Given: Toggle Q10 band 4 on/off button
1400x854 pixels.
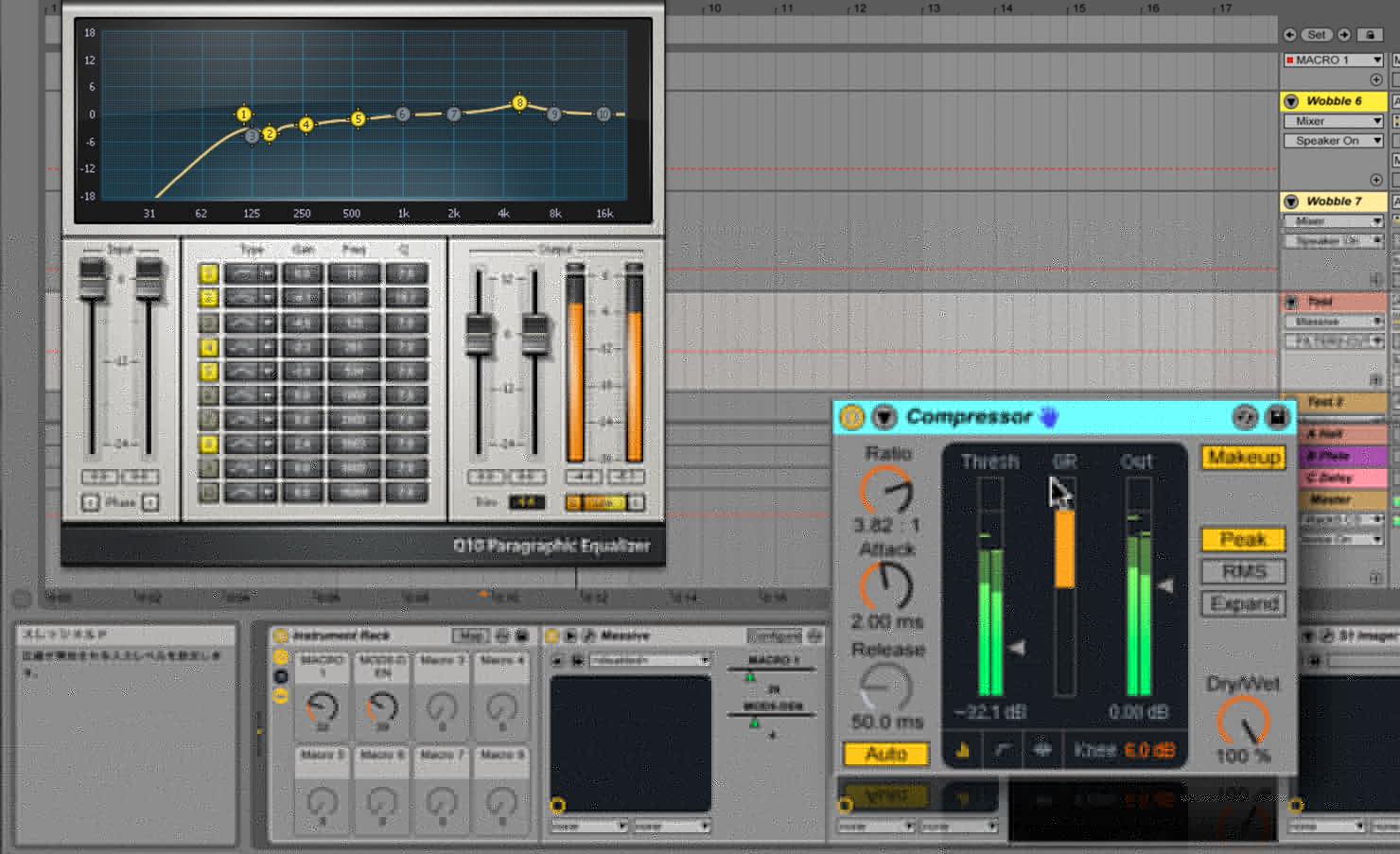Looking at the screenshot, I should (208, 347).
